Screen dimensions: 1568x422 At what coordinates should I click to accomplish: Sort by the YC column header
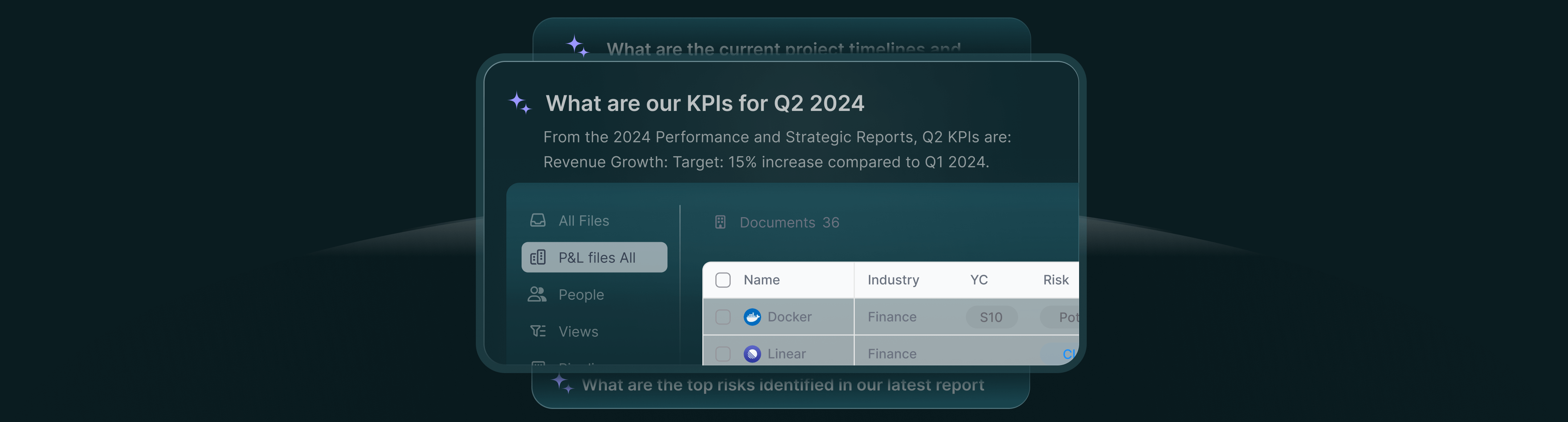(x=979, y=280)
